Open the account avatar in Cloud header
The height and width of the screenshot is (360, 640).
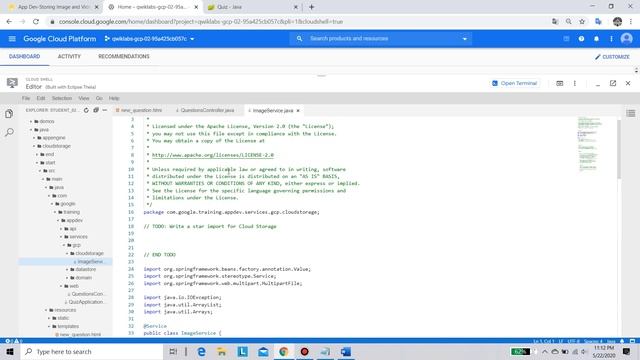(627, 39)
